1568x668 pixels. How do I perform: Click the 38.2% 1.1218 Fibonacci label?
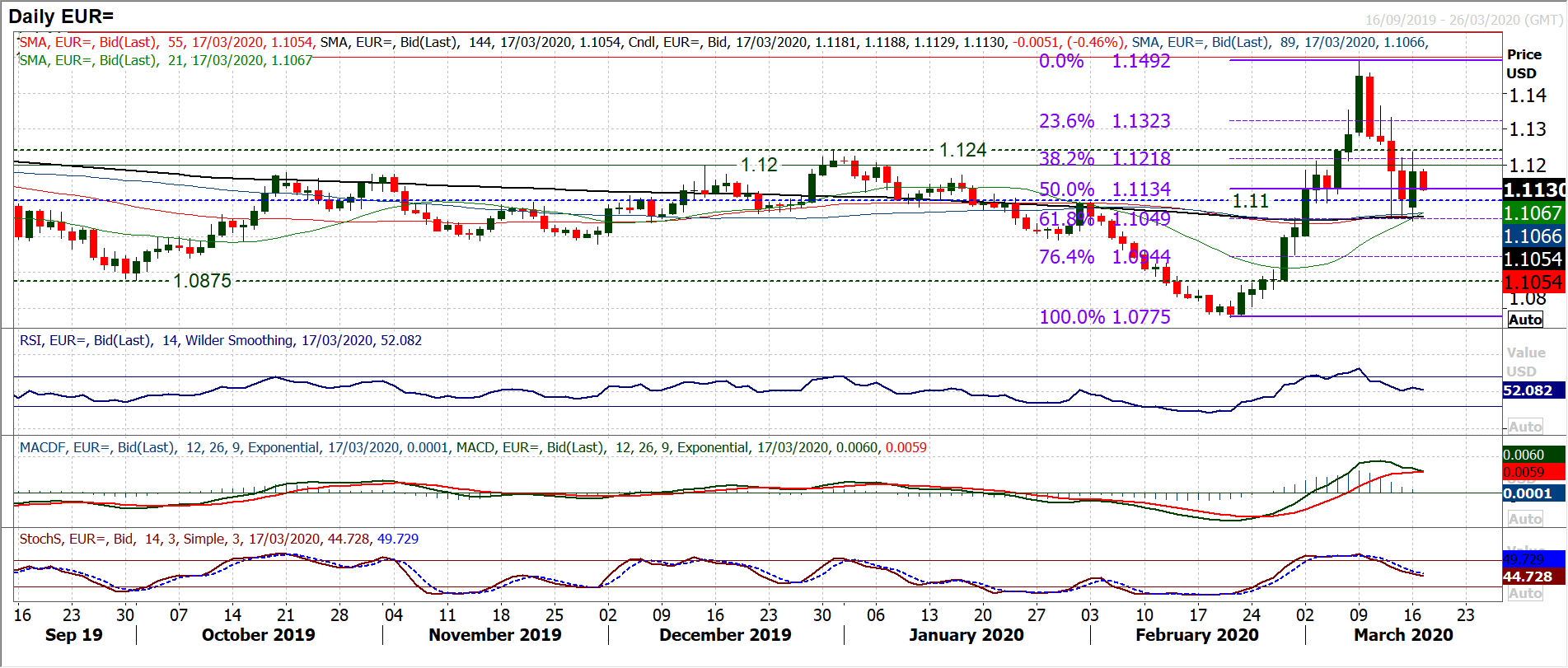point(1104,158)
